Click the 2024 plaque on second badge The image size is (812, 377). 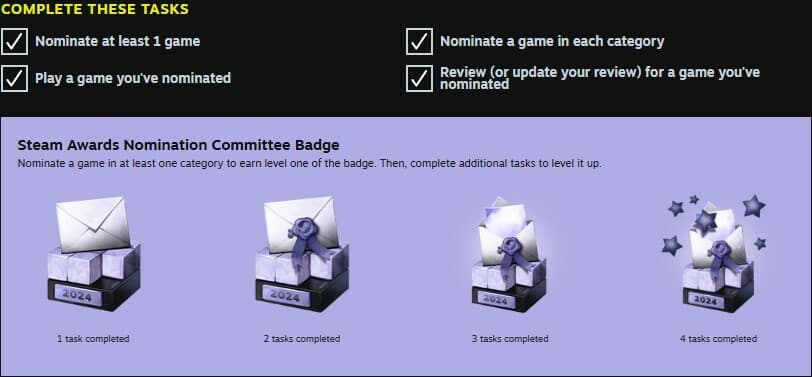coord(284,296)
